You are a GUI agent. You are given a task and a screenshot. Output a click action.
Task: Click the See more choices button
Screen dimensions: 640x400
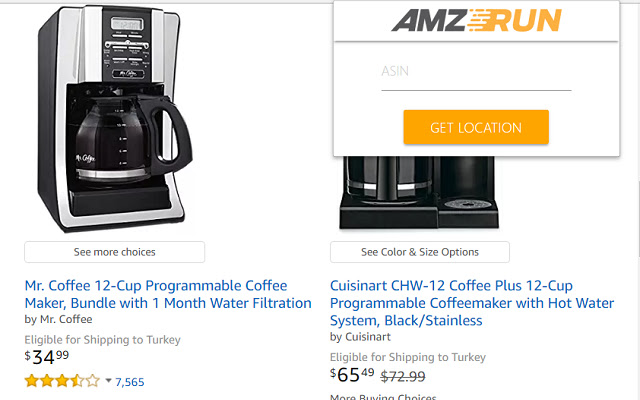click(114, 252)
